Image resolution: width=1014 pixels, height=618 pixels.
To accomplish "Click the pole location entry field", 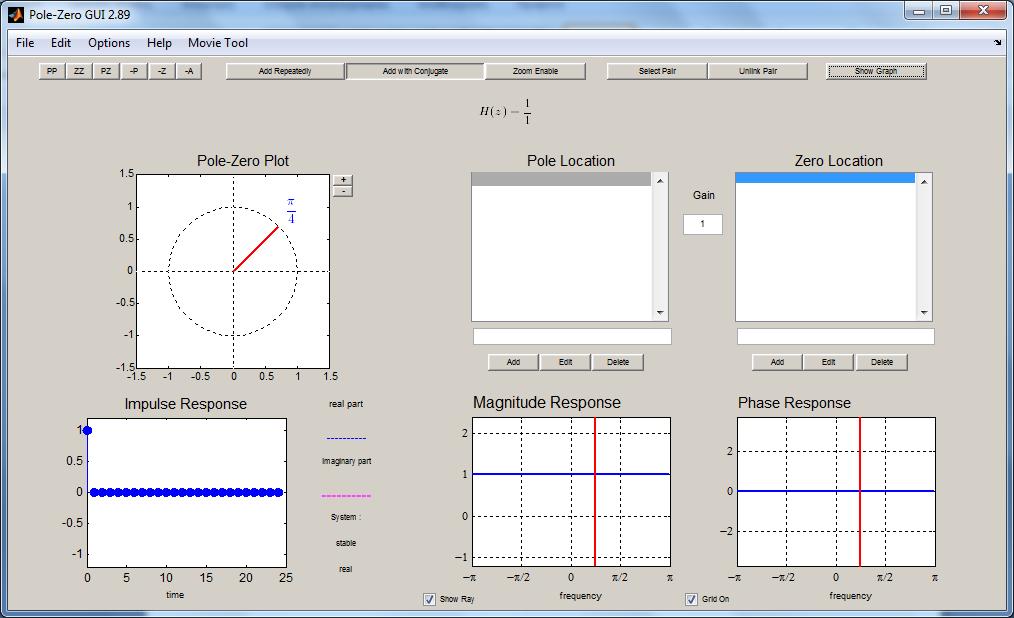I will pyautogui.click(x=572, y=336).
